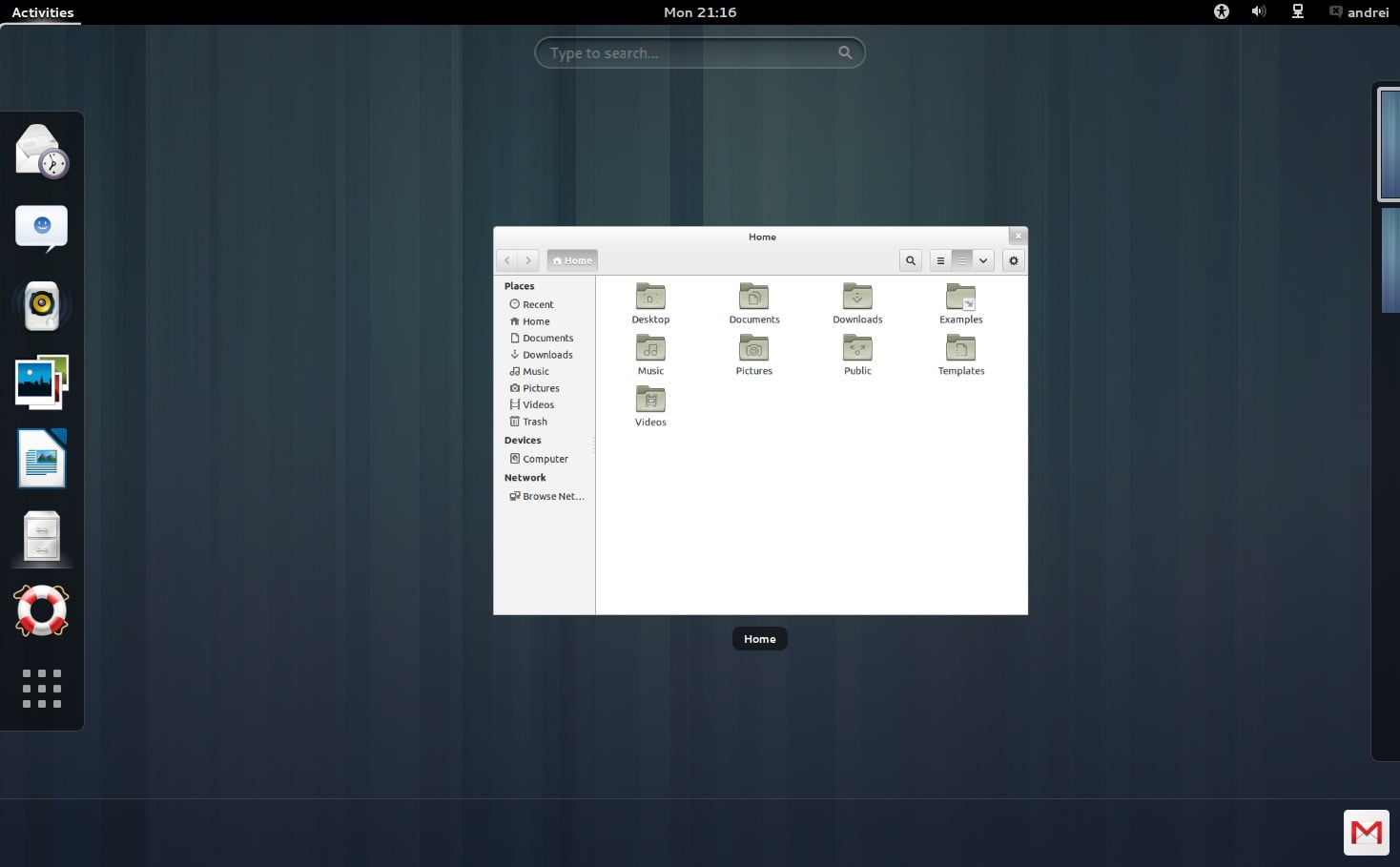
Task: Open the Empathy chat application
Action: pyautogui.click(x=42, y=227)
